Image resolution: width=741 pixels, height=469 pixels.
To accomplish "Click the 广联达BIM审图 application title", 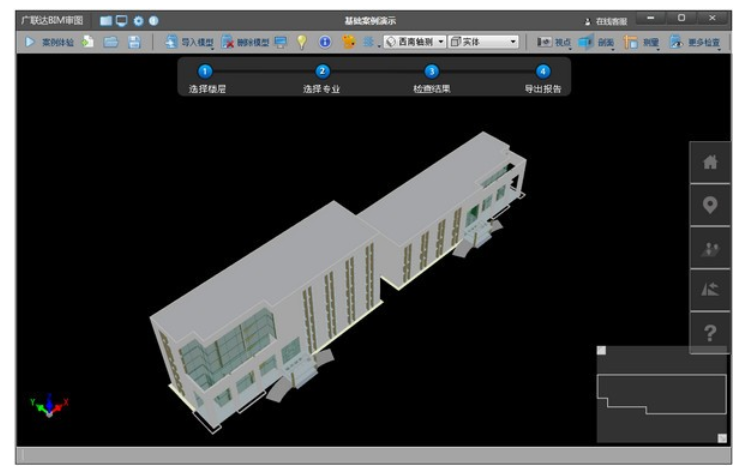I will [x=52, y=21].
